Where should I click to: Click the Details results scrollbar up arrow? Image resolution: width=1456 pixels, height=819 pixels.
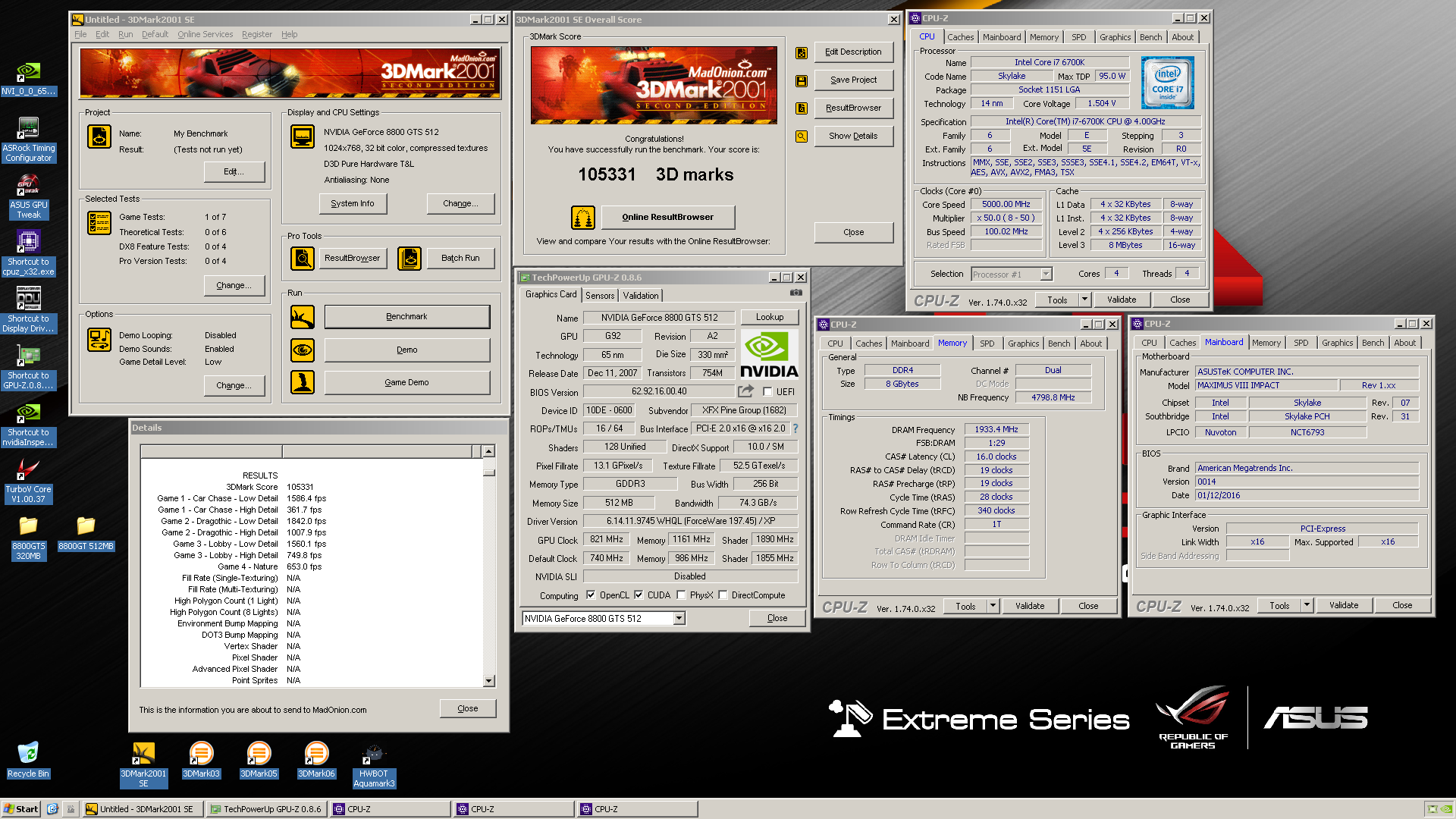point(489,451)
